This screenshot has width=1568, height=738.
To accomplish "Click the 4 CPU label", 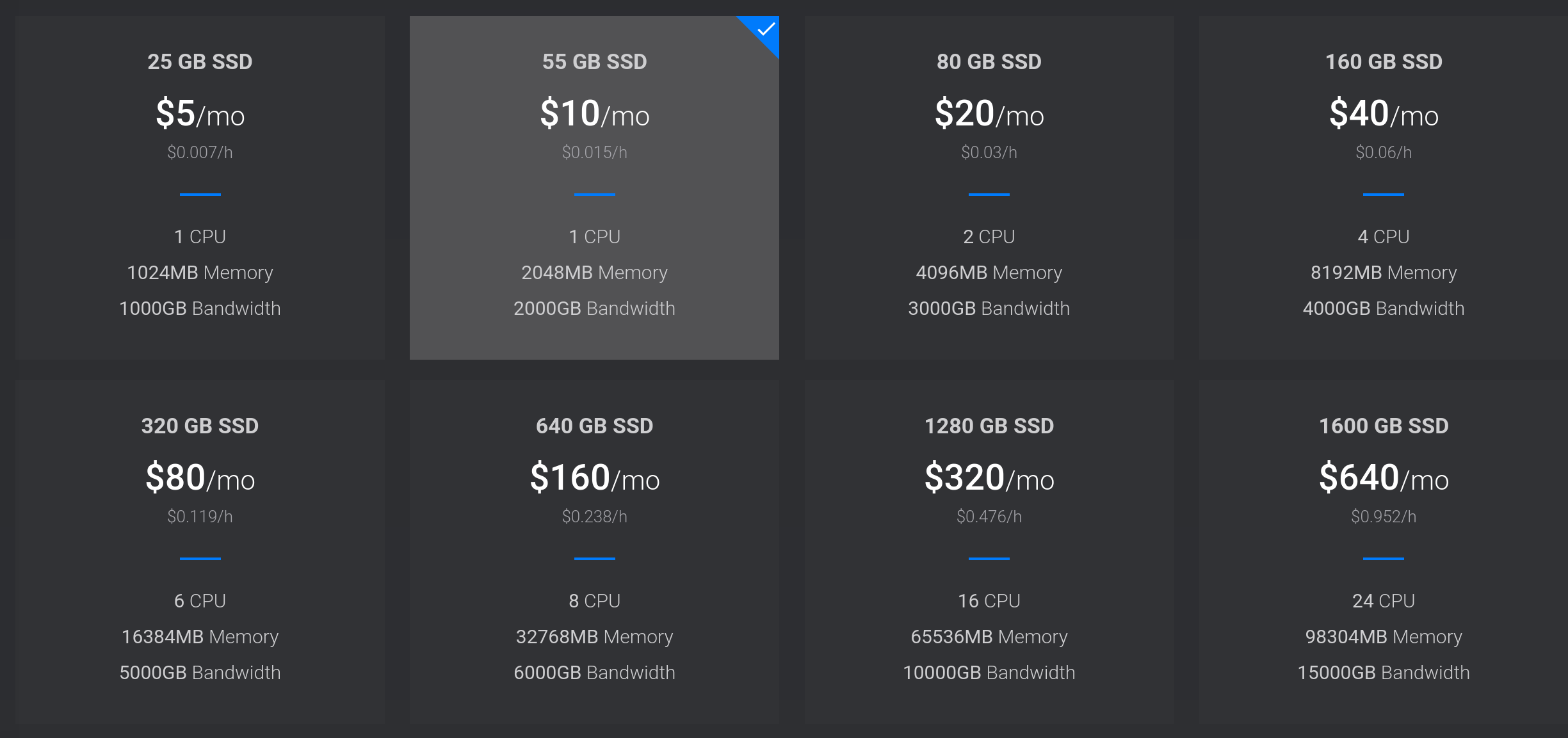I will (x=1383, y=237).
